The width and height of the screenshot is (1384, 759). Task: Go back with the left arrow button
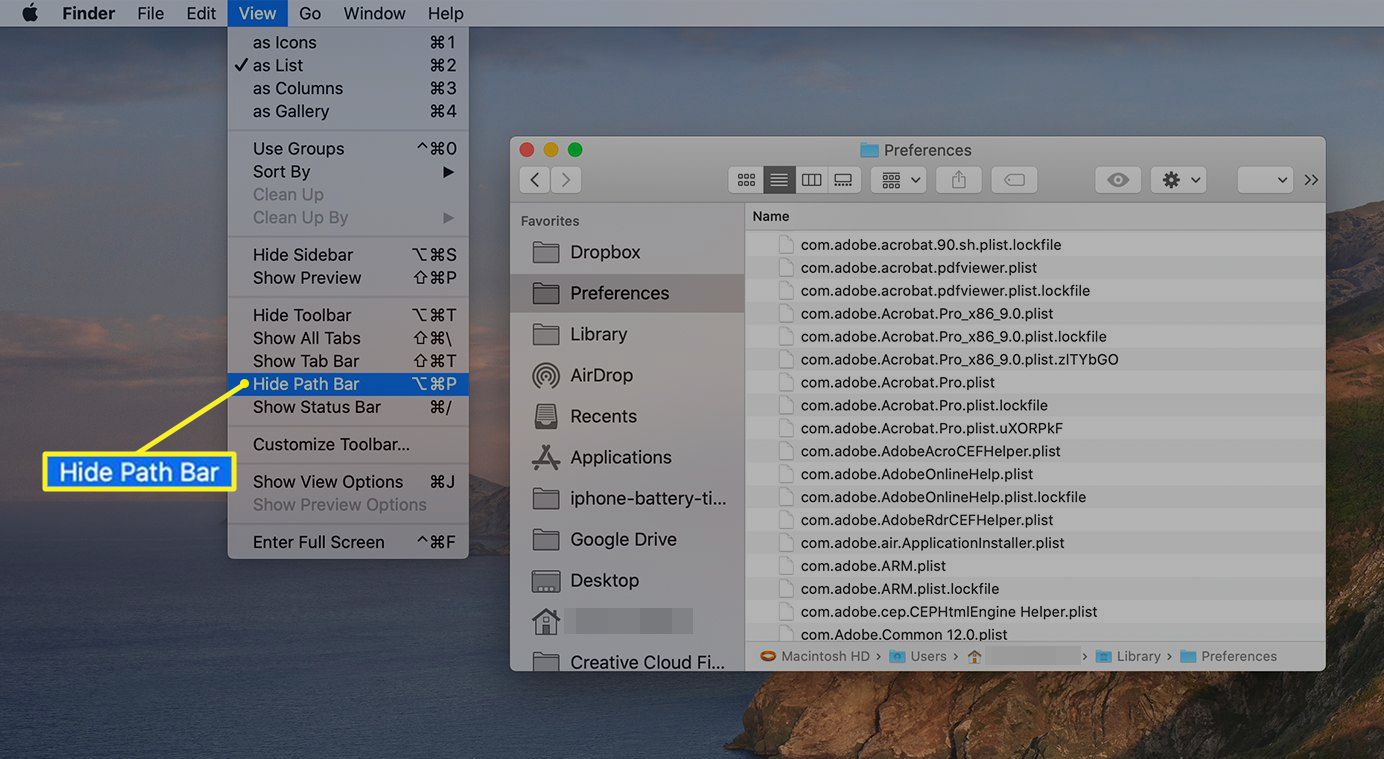535,180
